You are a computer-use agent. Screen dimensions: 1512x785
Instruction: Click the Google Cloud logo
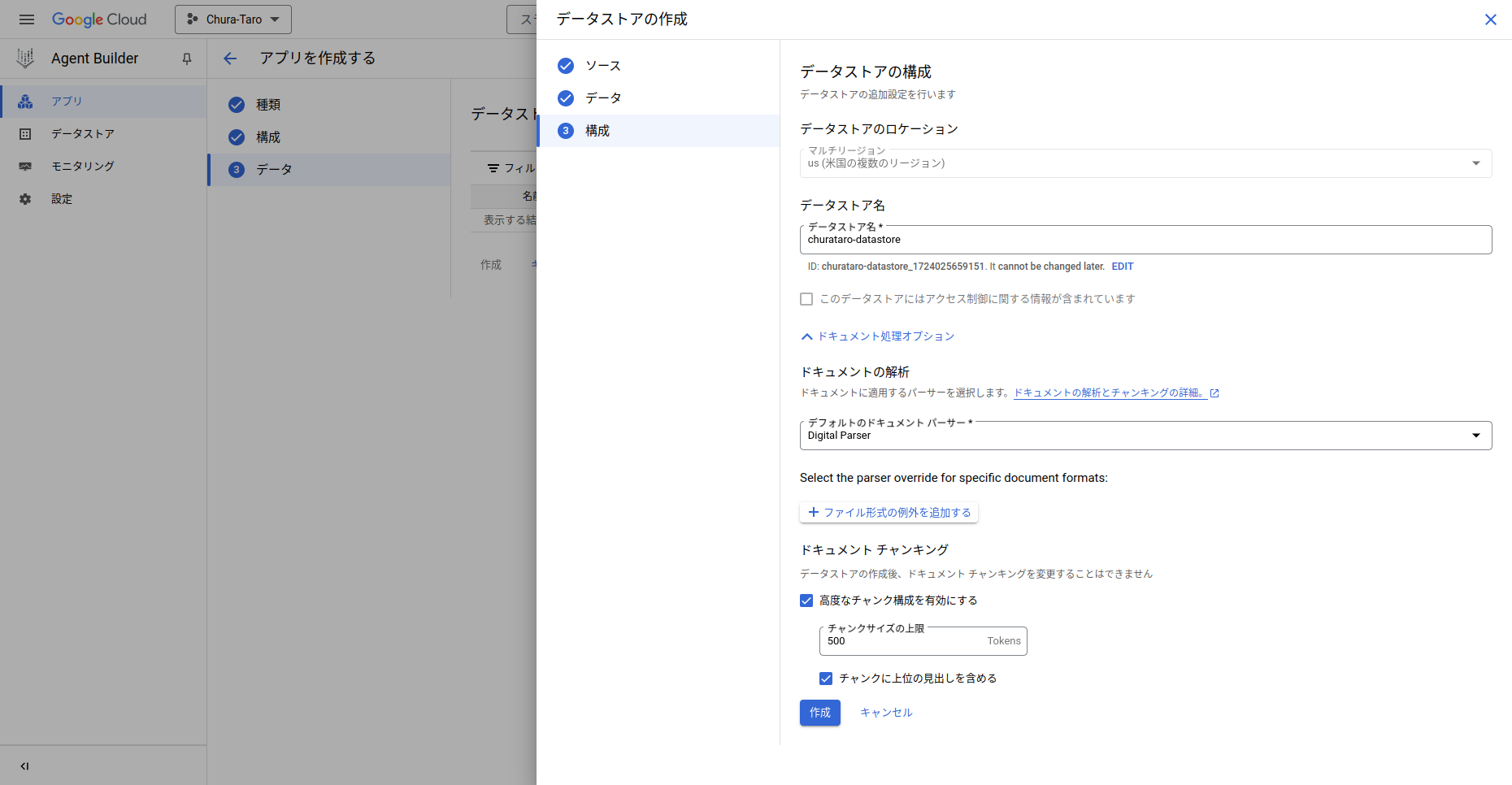coord(99,20)
